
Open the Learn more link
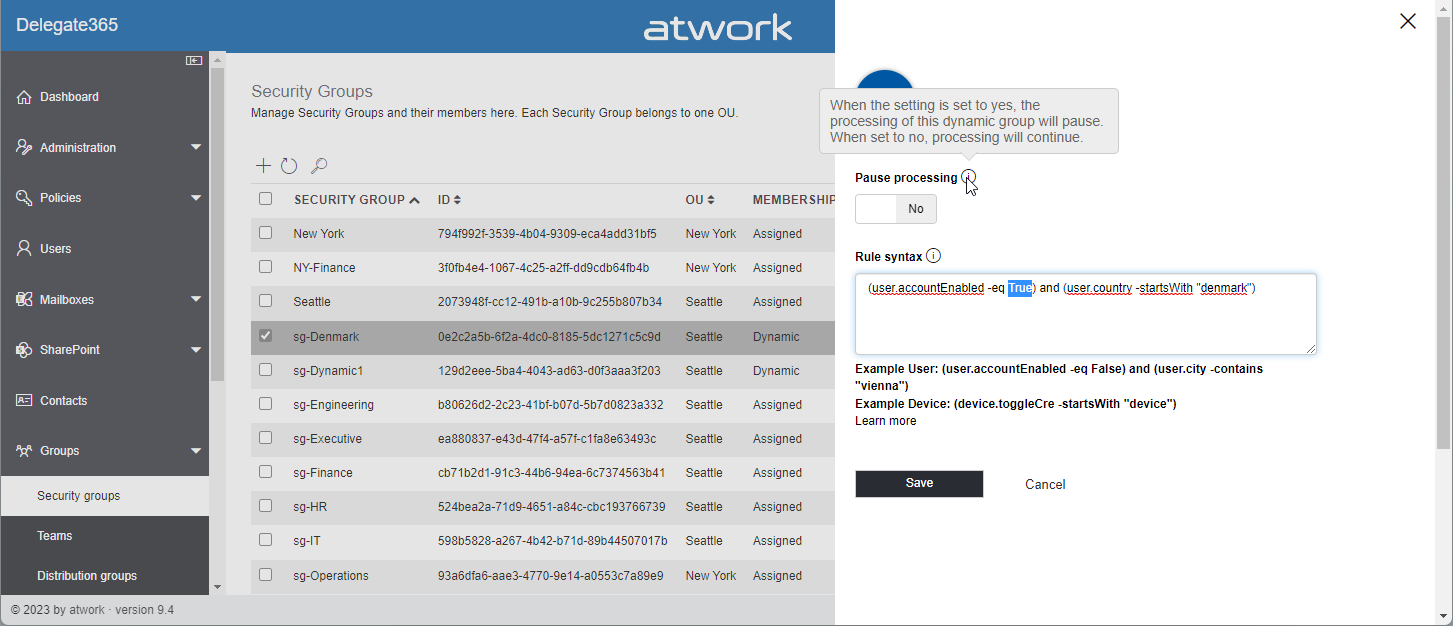(x=885, y=421)
